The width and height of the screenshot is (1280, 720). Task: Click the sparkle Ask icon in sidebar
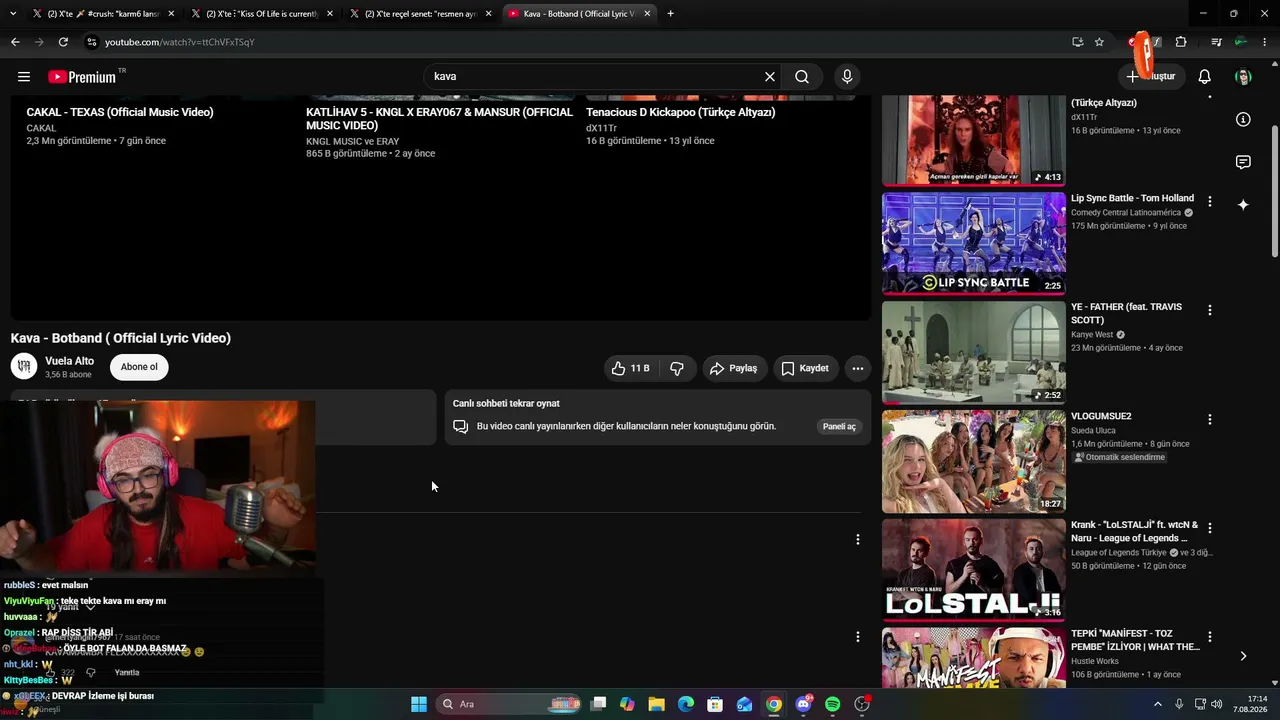(x=1243, y=205)
